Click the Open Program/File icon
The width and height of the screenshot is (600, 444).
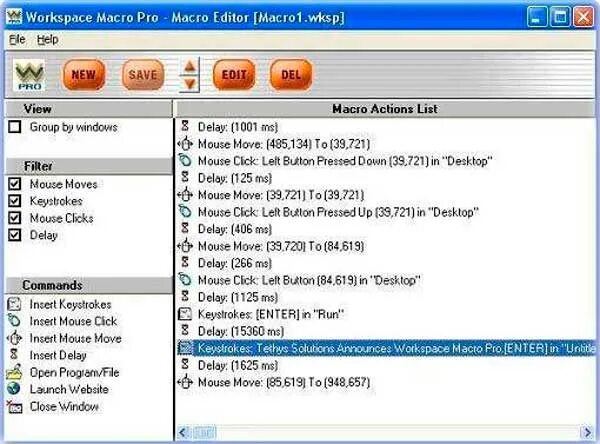(x=14, y=372)
